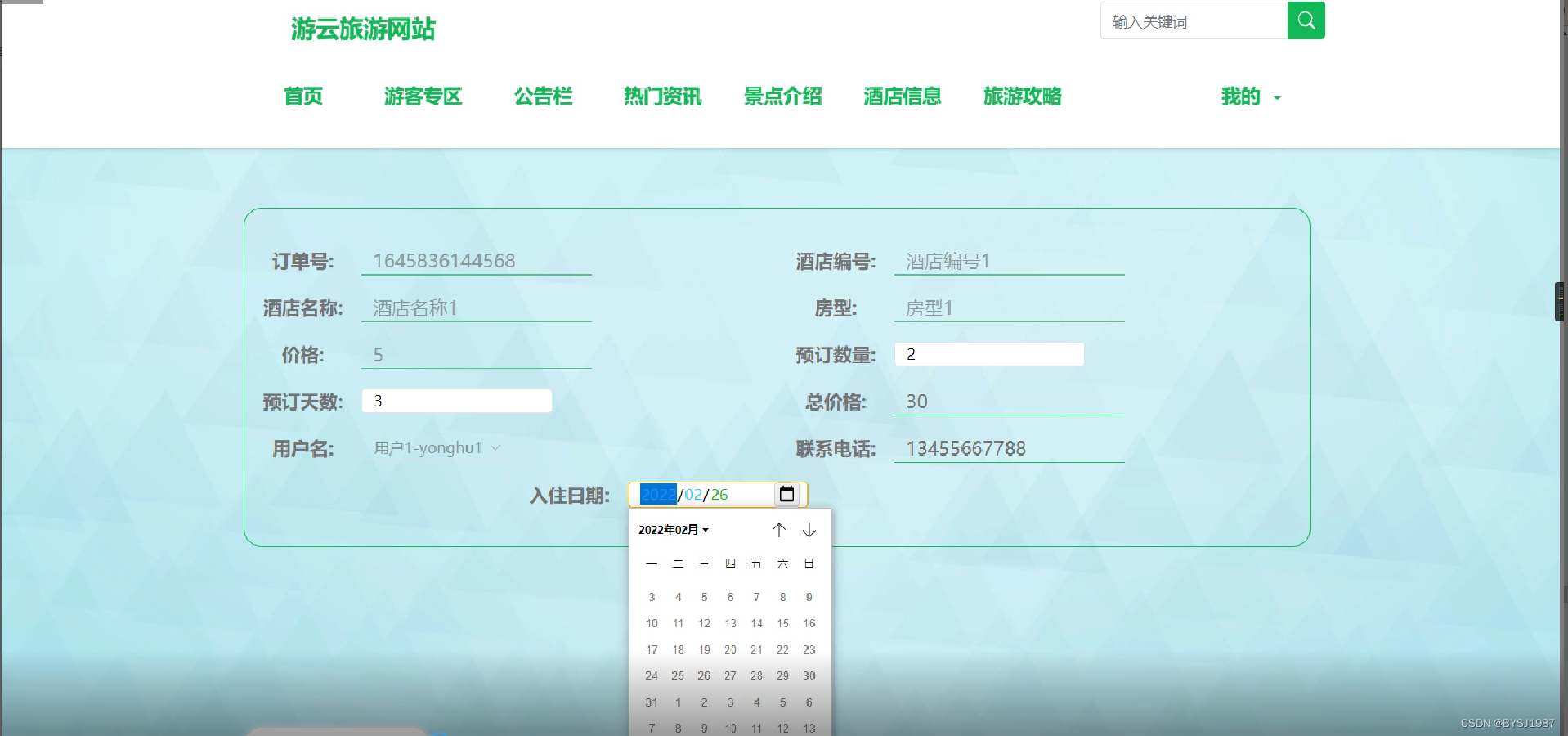Click the 用户名 label
This screenshot has width=1568, height=736.
[x=302, y=449]
